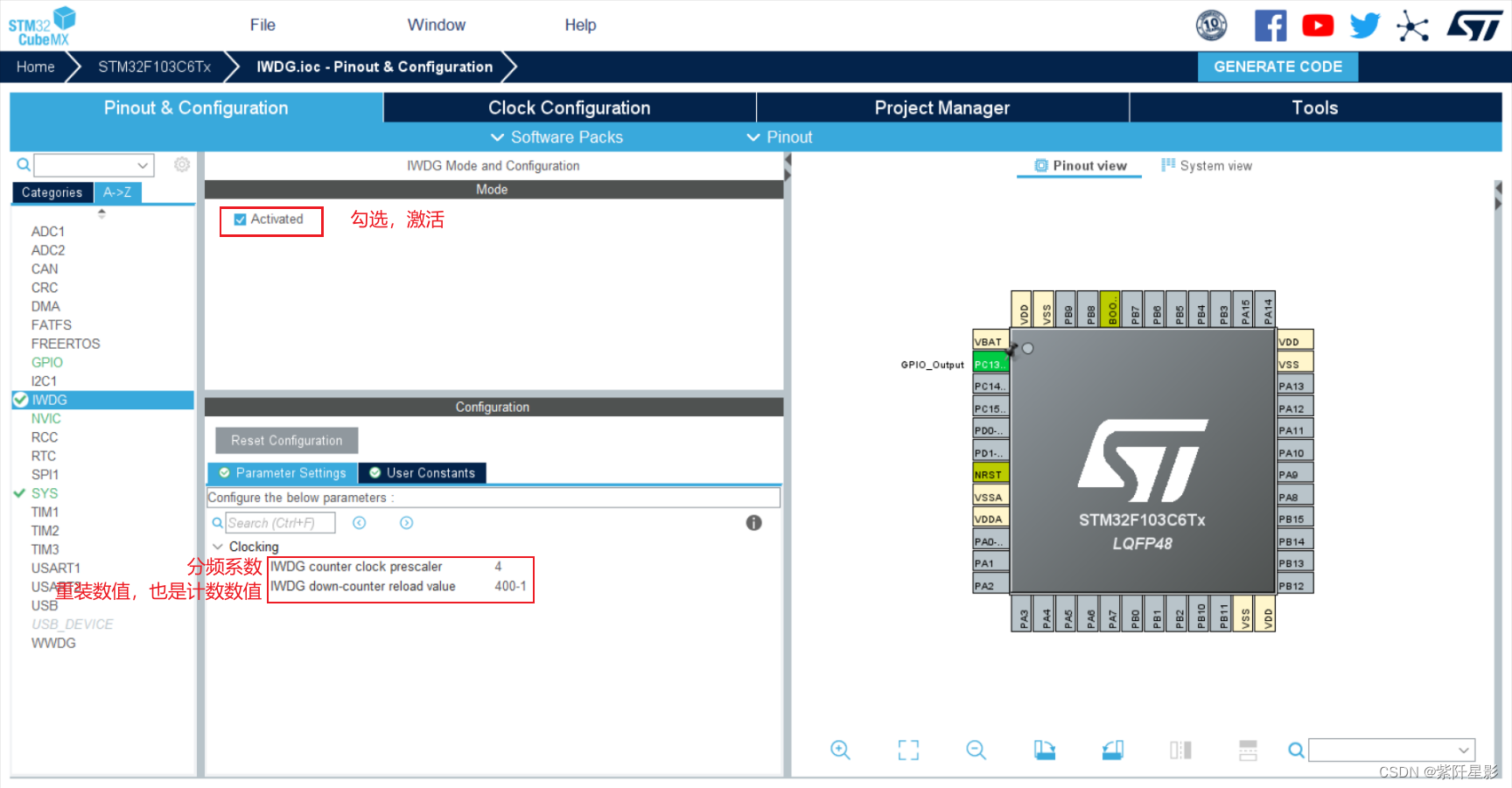Rotate the chip counter-clockwise
The height and width of the screenshot is (788, 1512).
tap(1112, 750)
